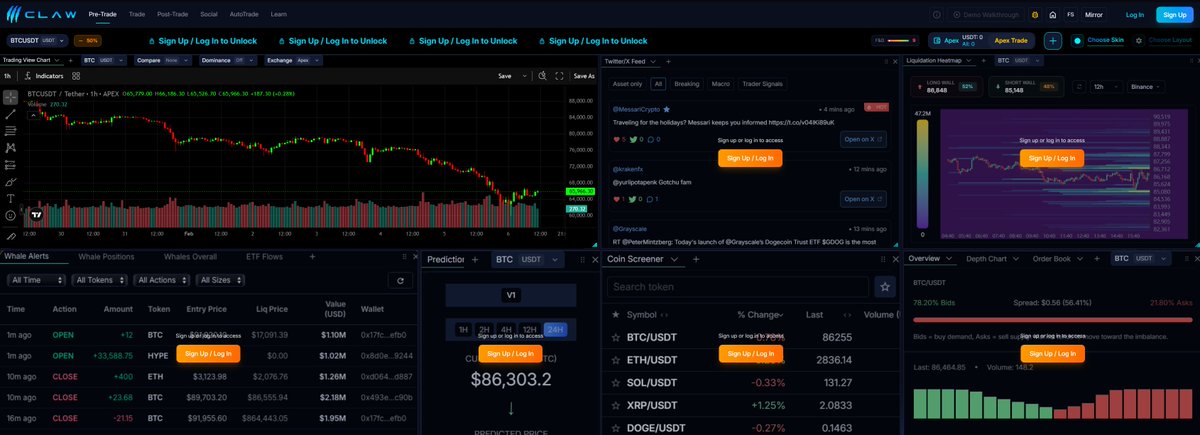This screenshot has height=435, width=1200.
Task: Click the star favorites button in screener
Action: [884, 287]
